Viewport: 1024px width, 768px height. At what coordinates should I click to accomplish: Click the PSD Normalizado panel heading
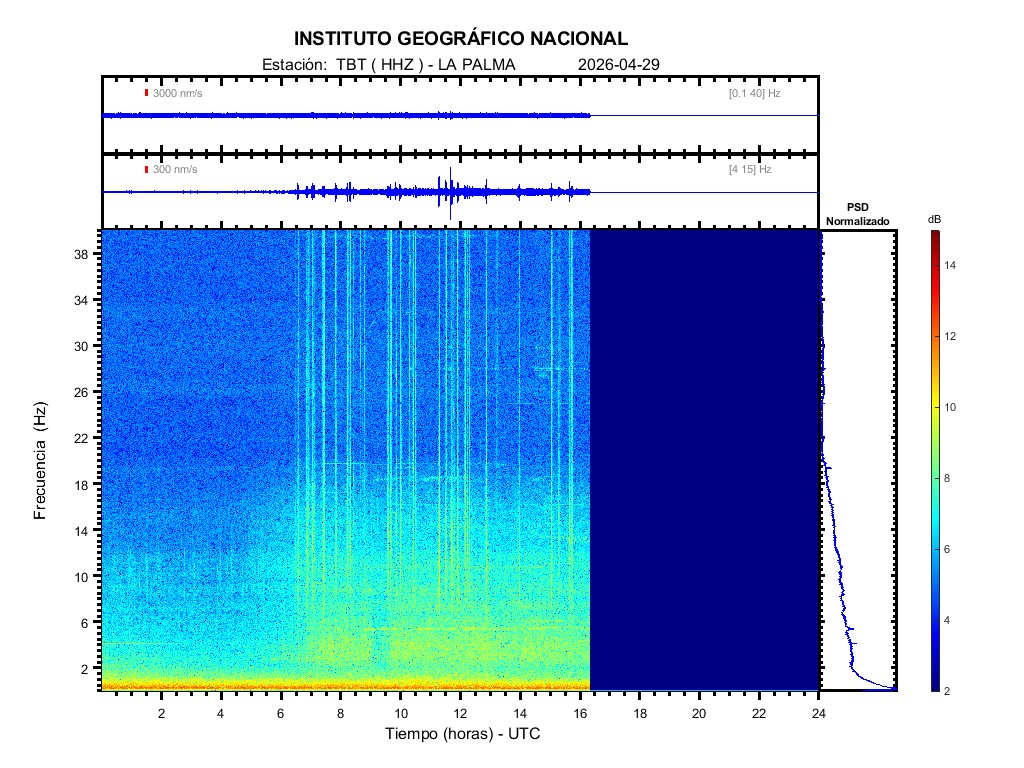(857, 214)
